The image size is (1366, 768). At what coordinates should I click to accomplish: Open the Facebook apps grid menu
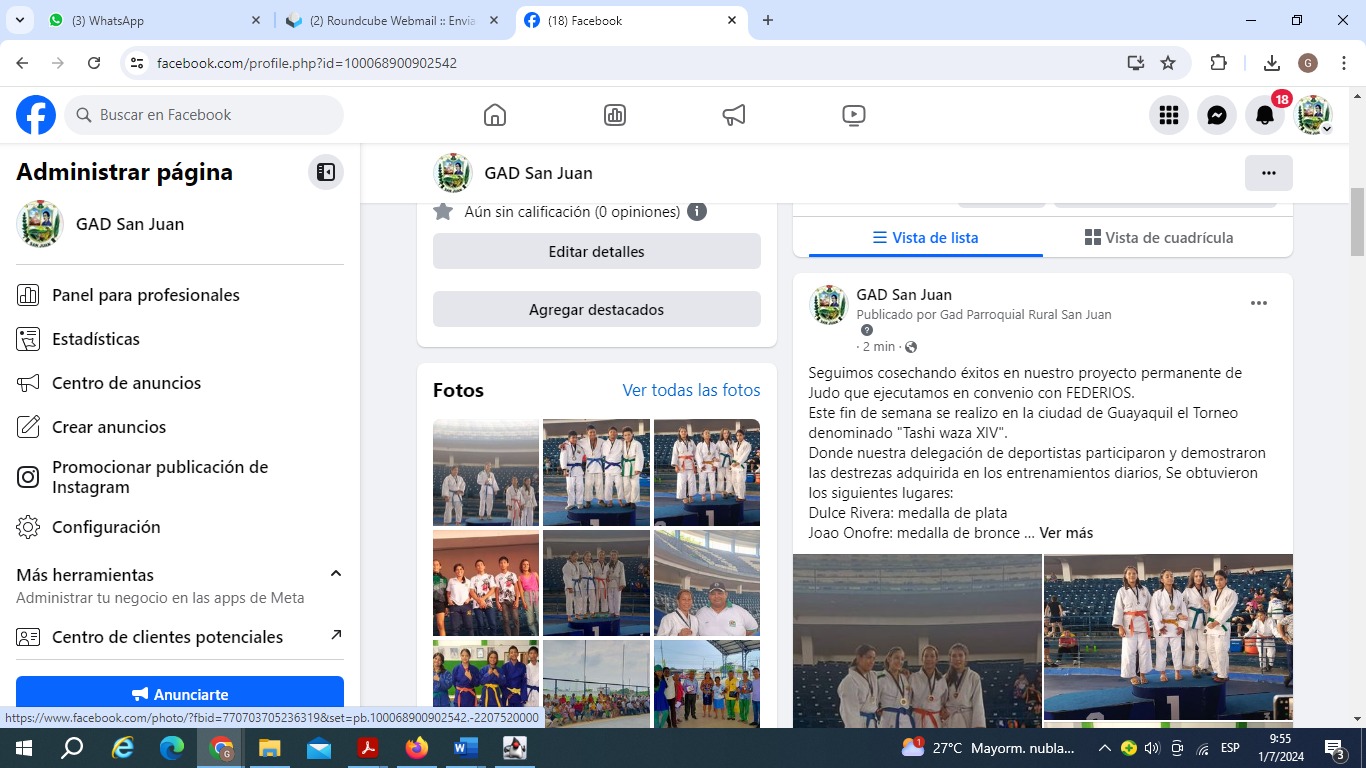click(1169, 115)
